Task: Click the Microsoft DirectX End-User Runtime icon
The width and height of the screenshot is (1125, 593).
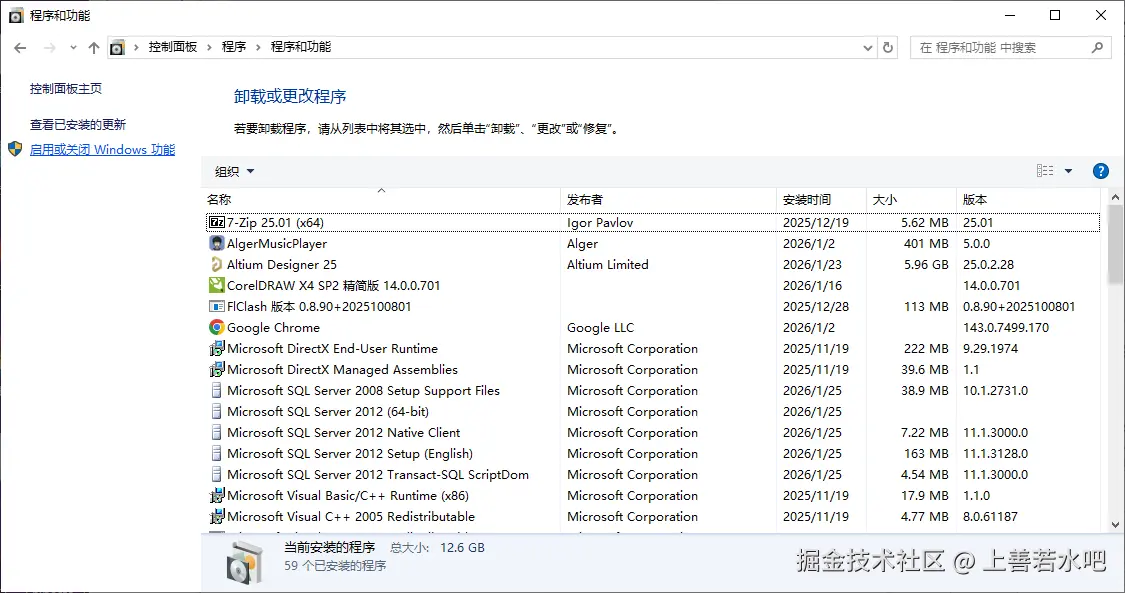Action: (217, 348)
